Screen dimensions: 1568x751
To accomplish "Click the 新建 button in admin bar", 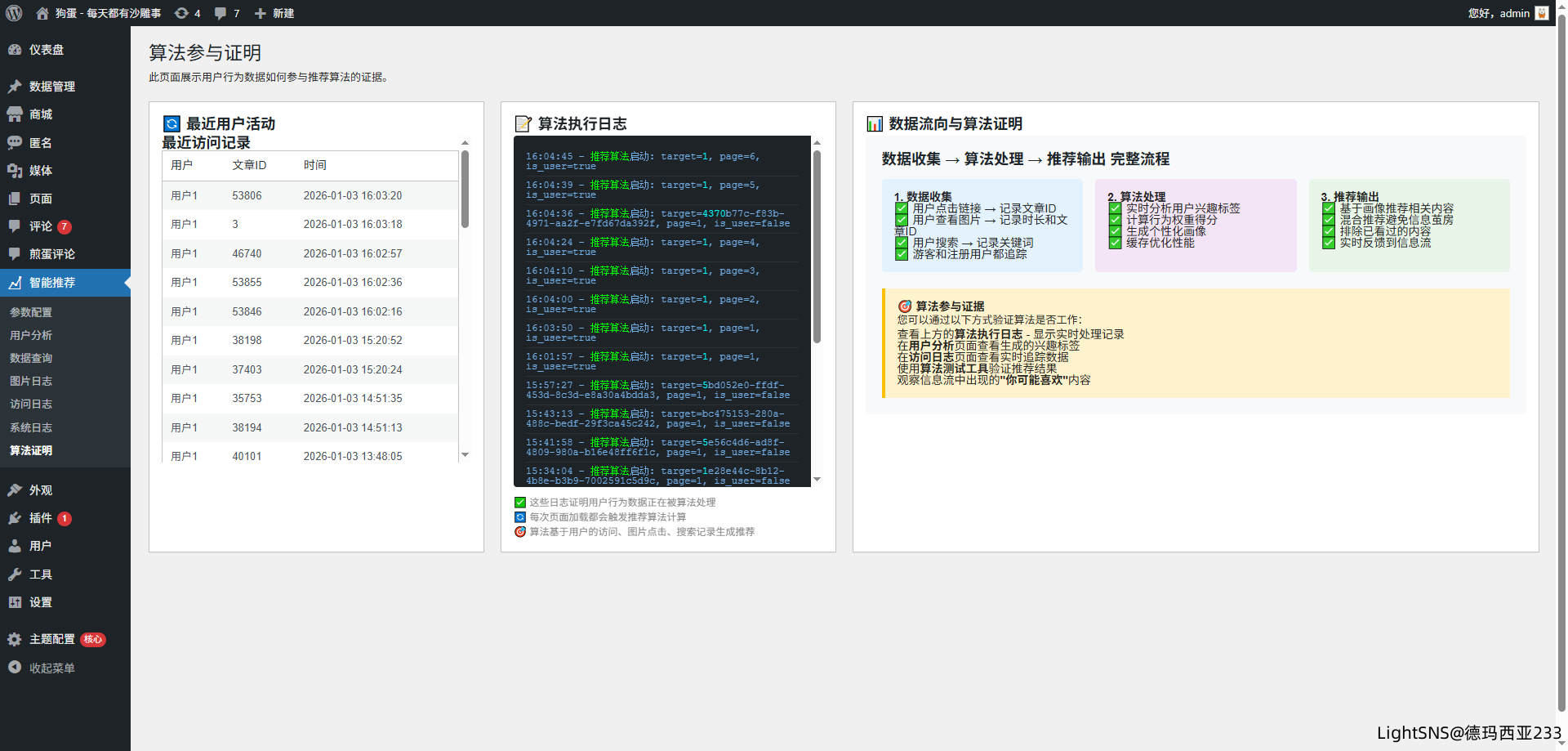I will [x=274, y=13].
